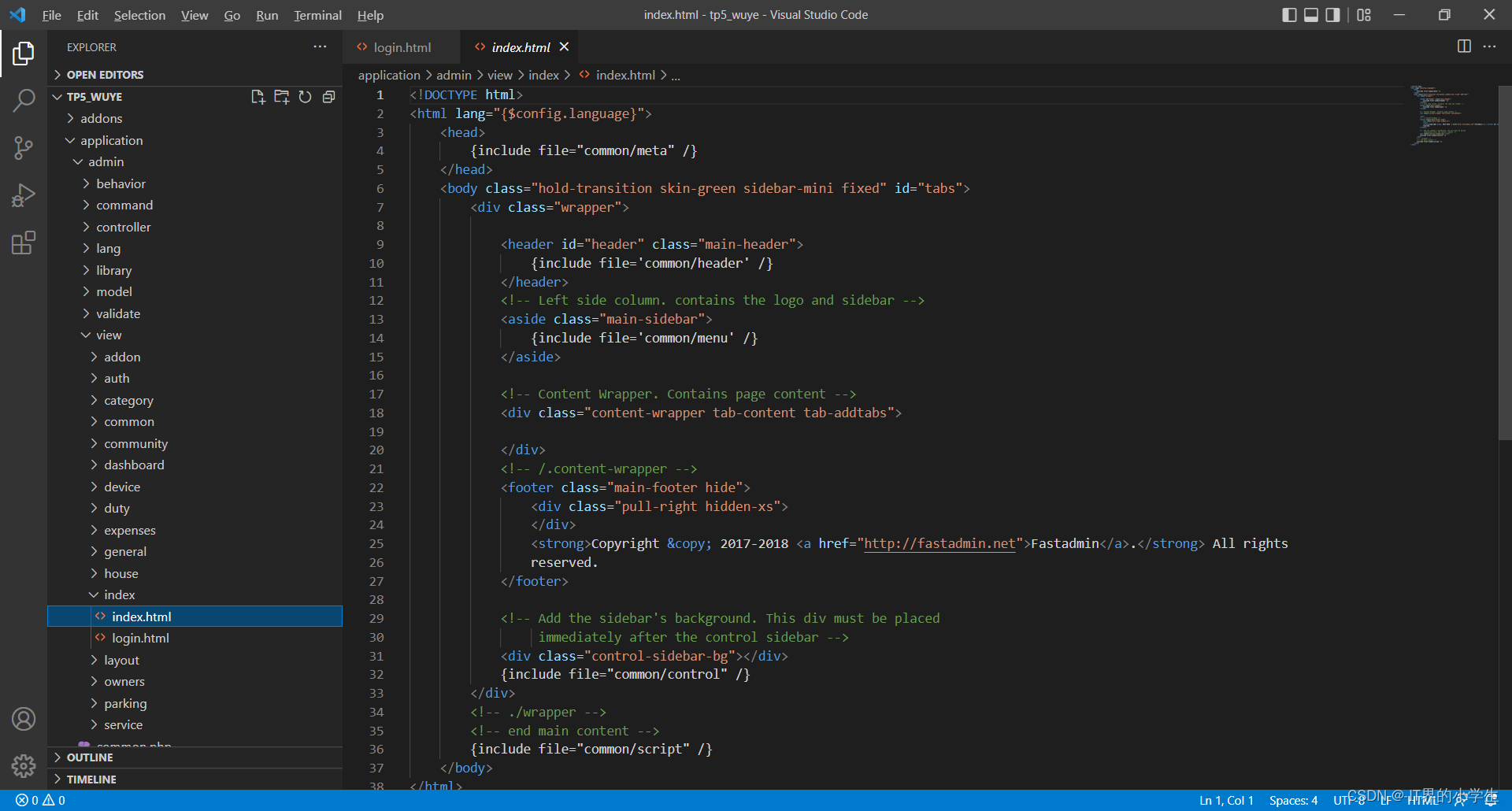Close the index.html editor tab

[564, 47]
